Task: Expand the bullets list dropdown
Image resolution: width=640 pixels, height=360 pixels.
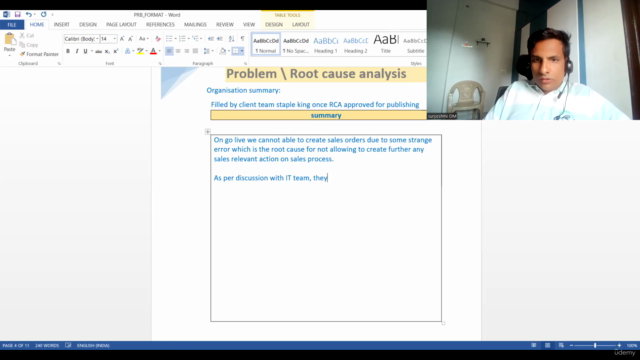Action: (176, 39)
